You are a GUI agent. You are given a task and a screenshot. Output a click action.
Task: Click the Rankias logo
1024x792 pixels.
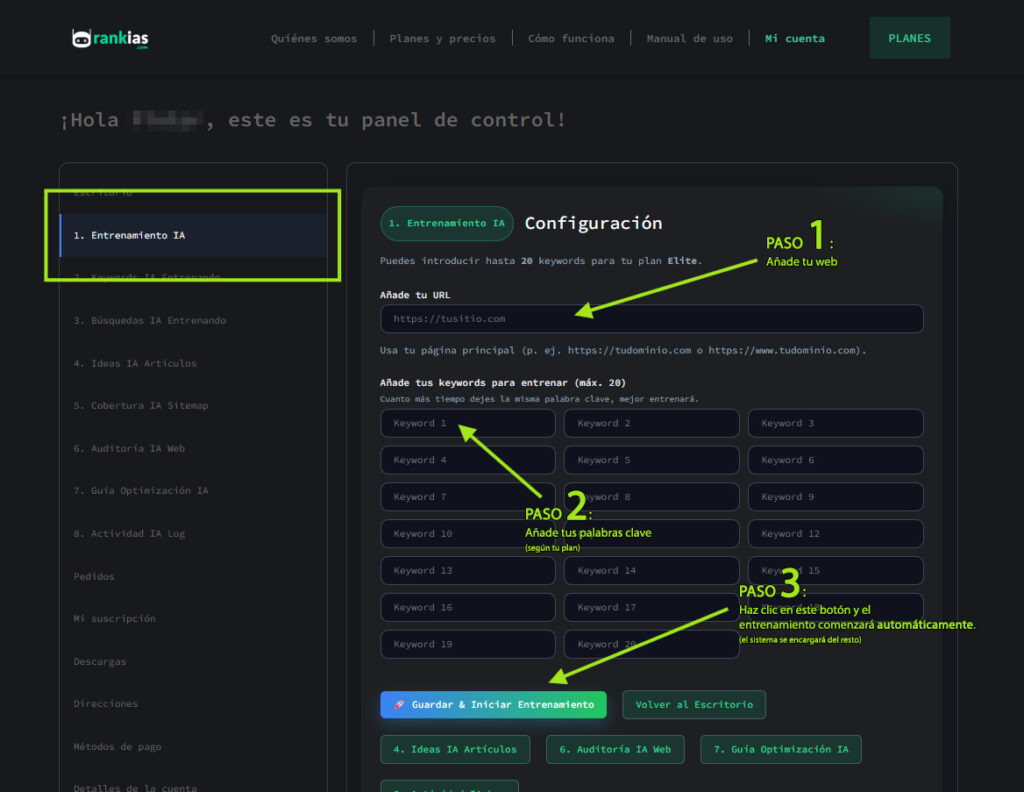pyautogui.click(x=110, y=39)
